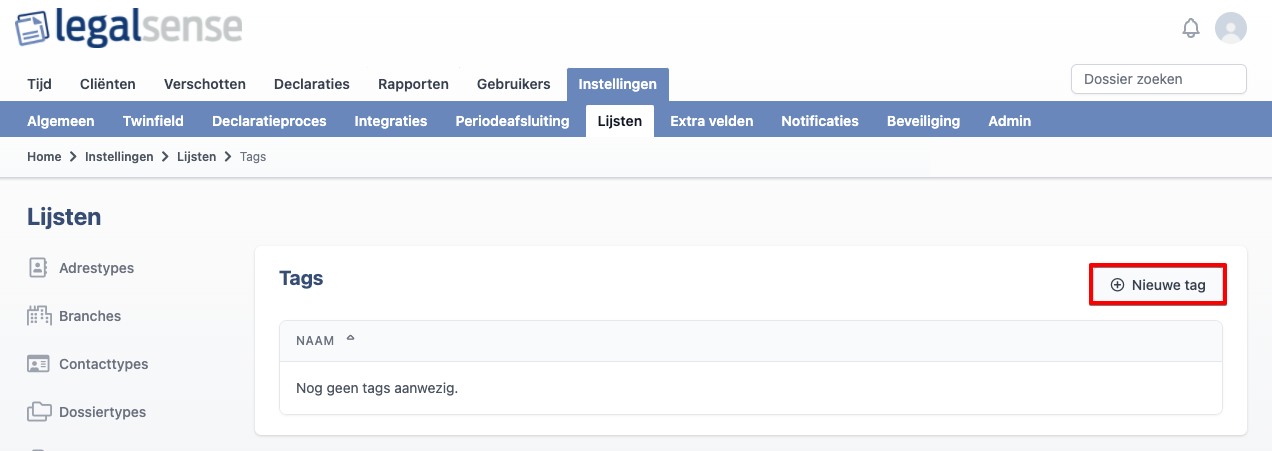The height and width of the screenshot is (451, 1272).
Task: Click the Legalsense logo
Action: [x=128, y=29]
